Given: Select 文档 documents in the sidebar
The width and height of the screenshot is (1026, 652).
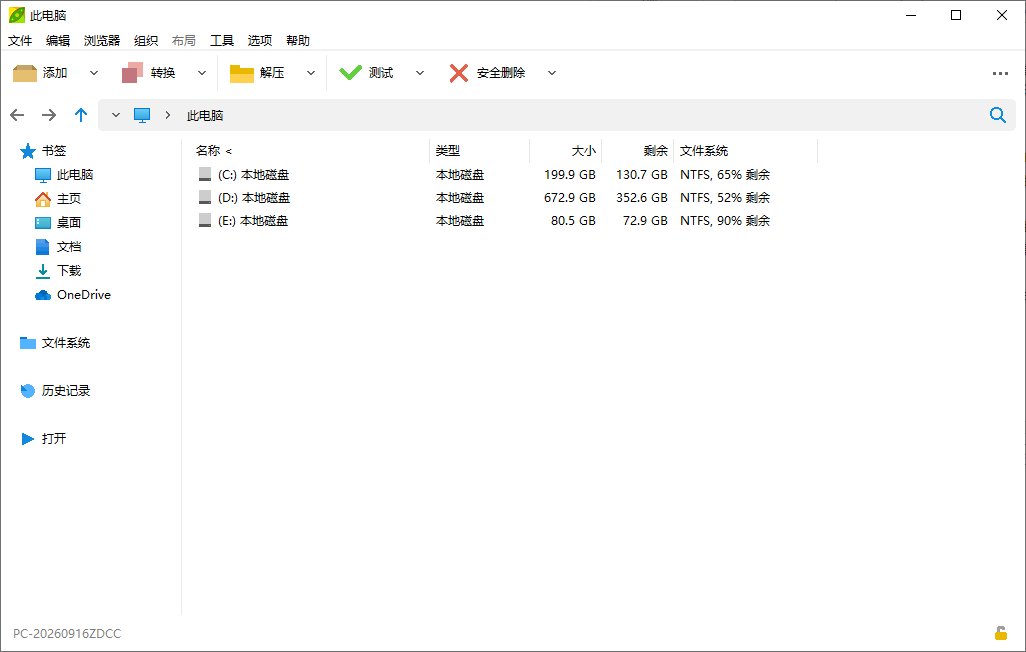Looking at the screenshot, I should click(x=58, y=247).
